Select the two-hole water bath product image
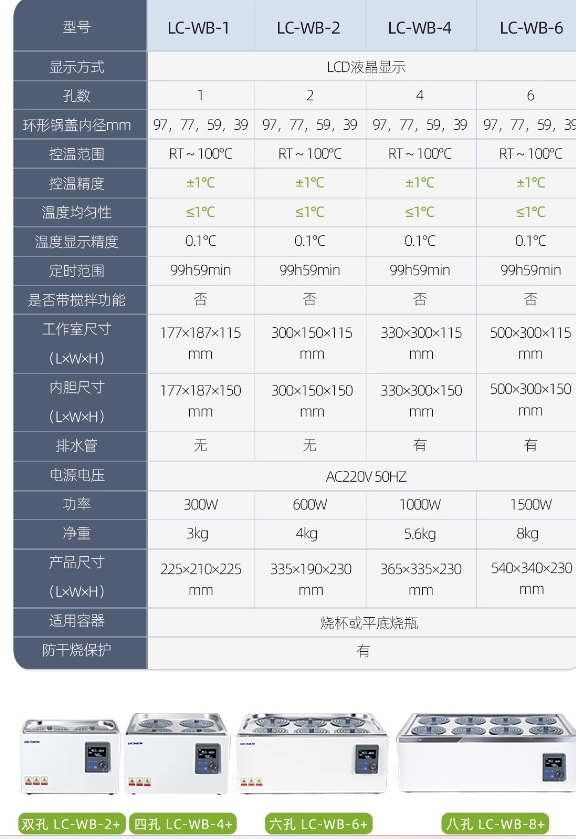Viewport: 576px width, 839px height. click(70, 756)
